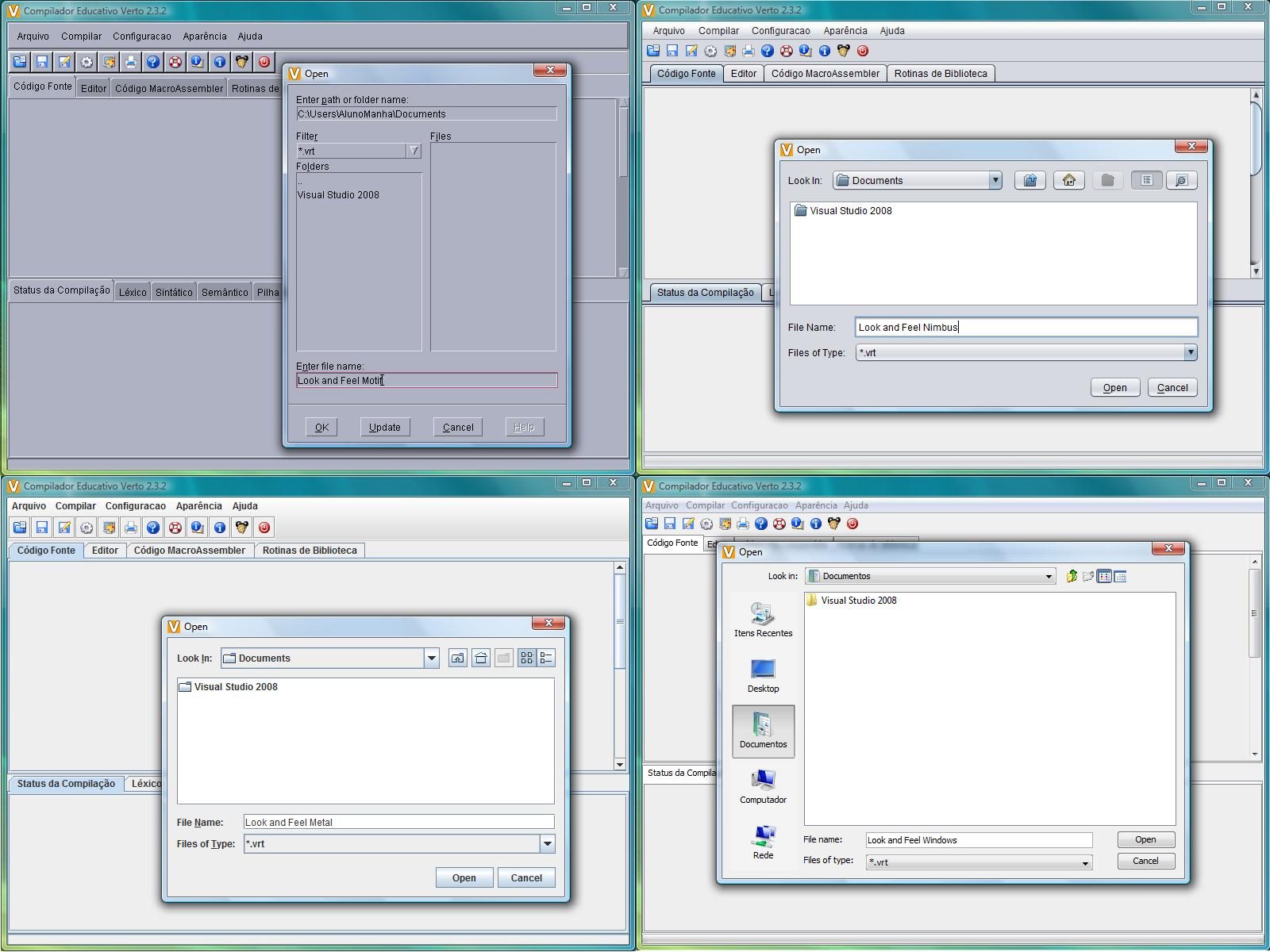Click the Home icon in Metal Open dialog

click(x=480, y=658)
